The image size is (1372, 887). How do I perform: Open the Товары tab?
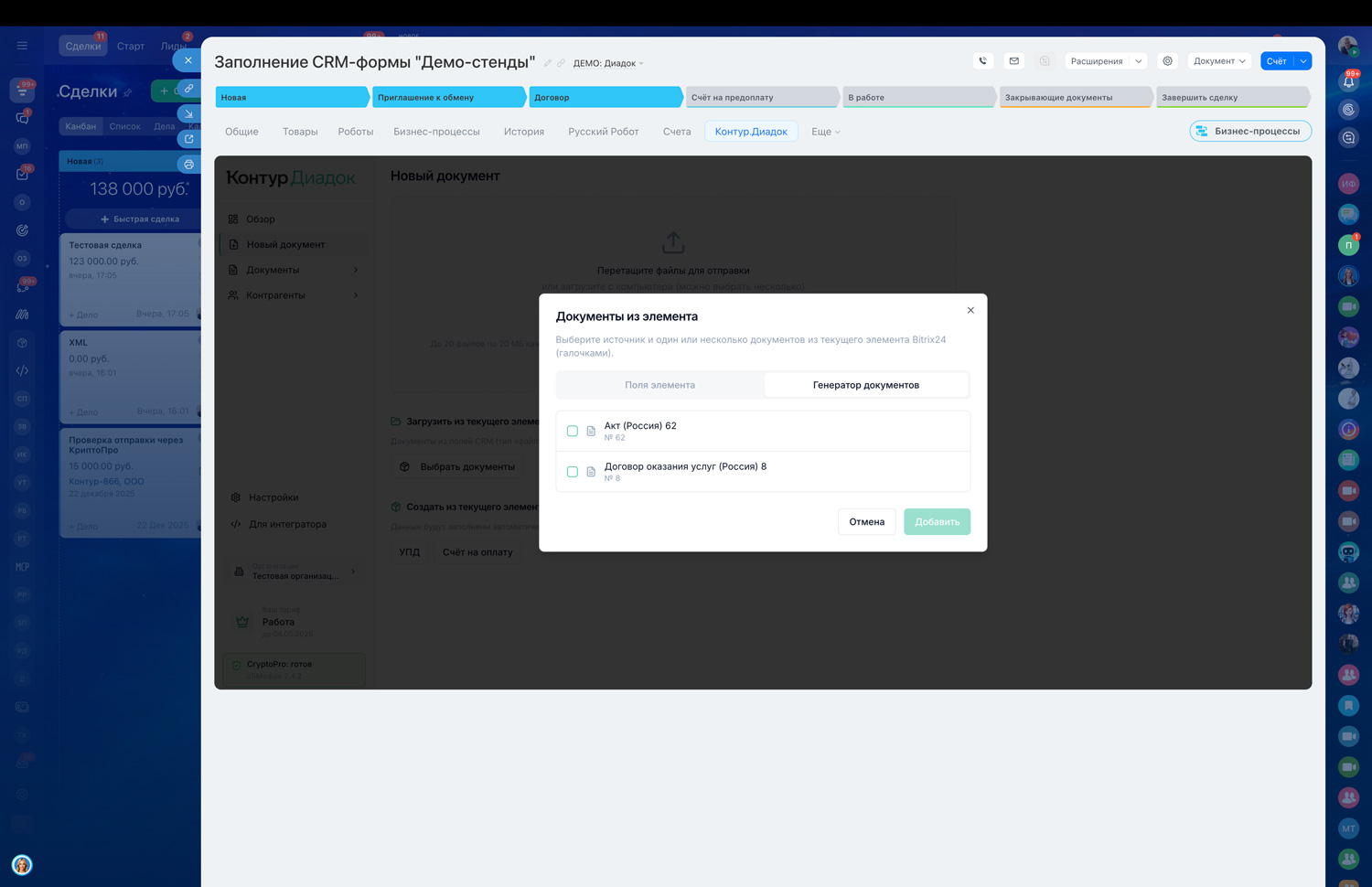(x=300, y=132)
